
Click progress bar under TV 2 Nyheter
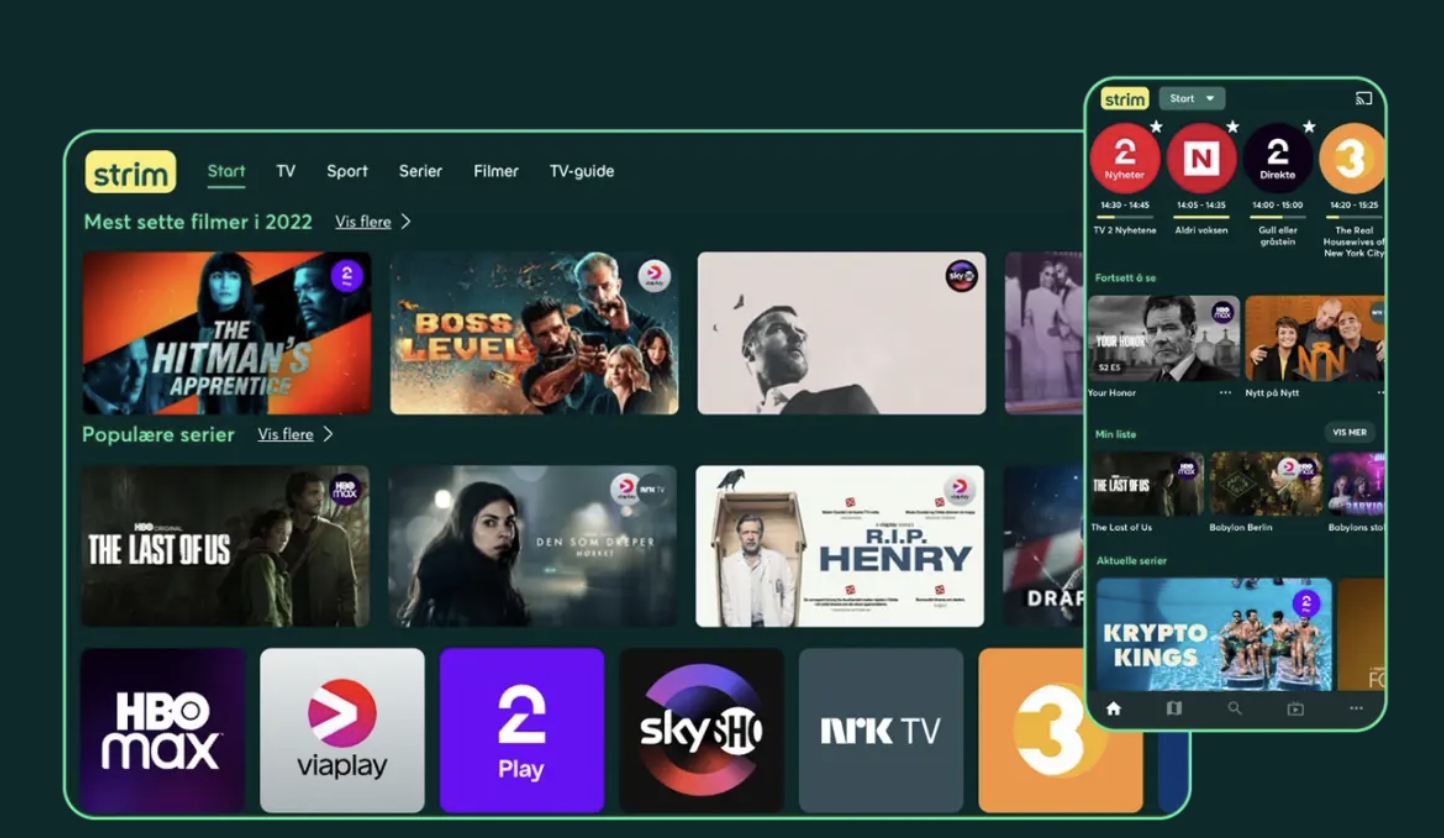coord(1125,216)
